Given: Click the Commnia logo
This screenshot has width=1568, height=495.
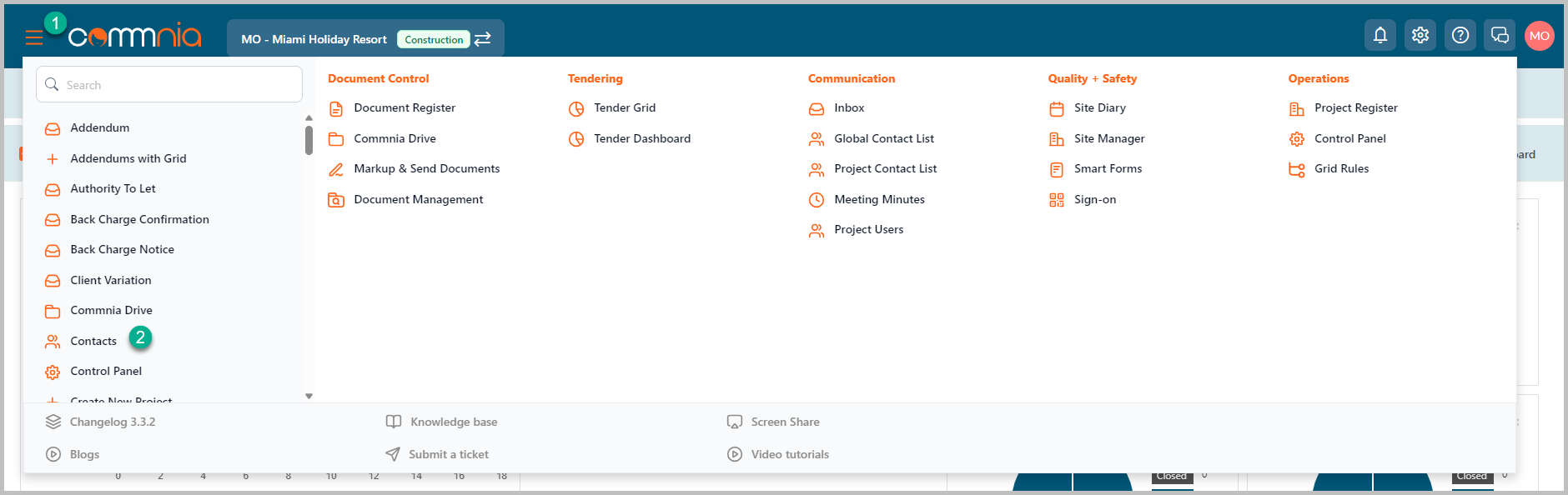Looking at the screenshot, I should 134,36.
